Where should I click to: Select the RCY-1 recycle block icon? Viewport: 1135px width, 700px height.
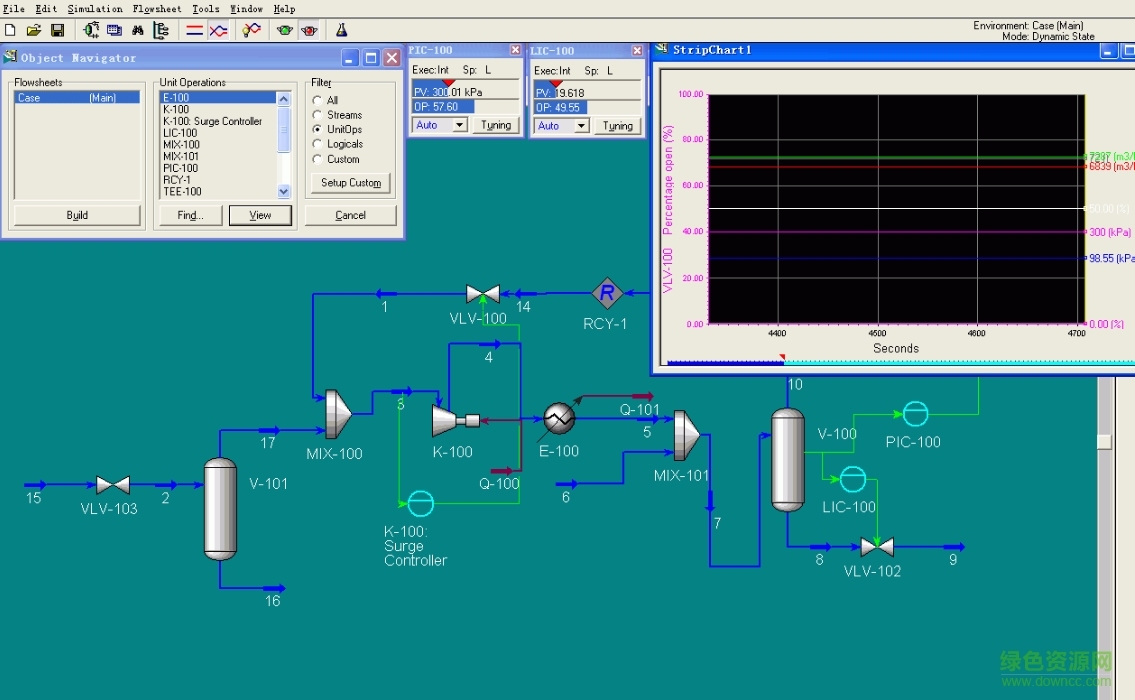click(606, 294)
